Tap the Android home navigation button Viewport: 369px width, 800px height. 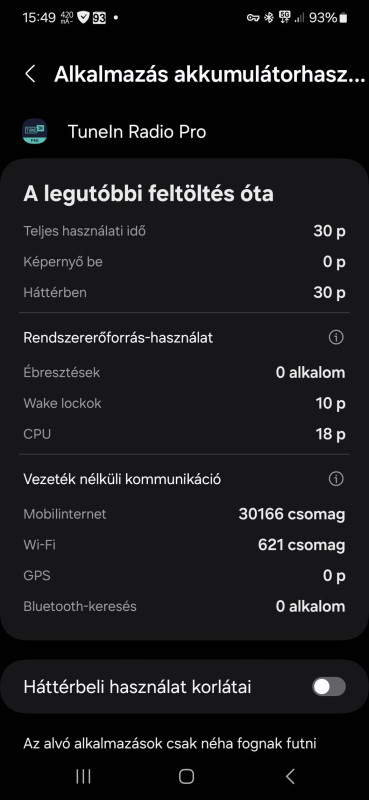(186, 776)
